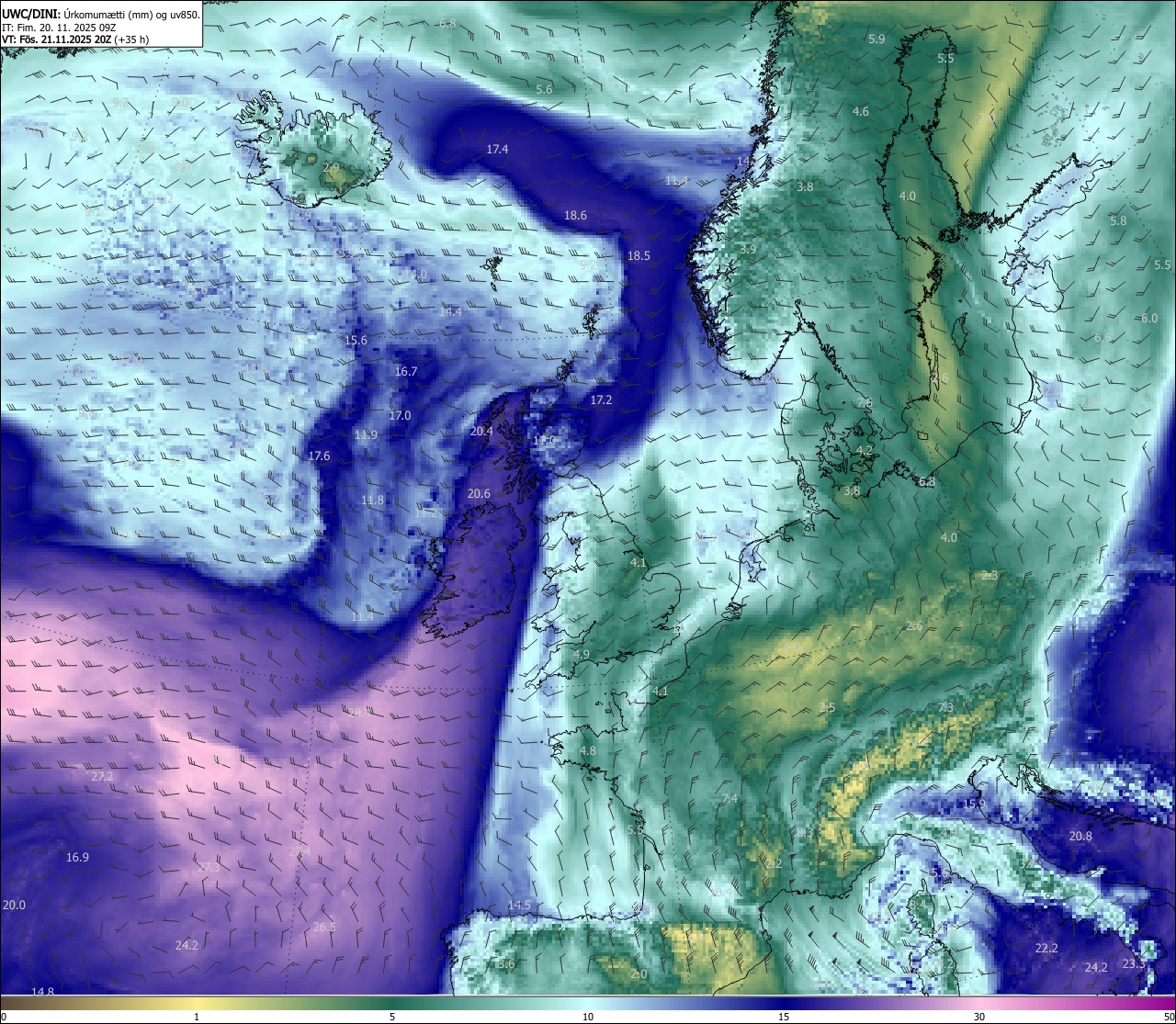Click the 18.6 value on the map
Viewport: 1176px width, 1024px height.
[575, 215]
